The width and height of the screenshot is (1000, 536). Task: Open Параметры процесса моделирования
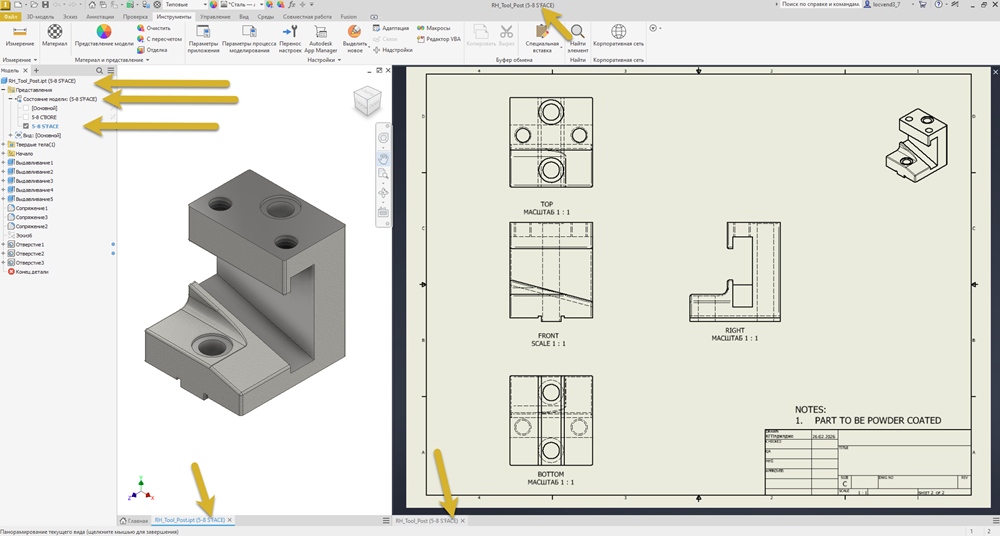(x=249, y=39)
